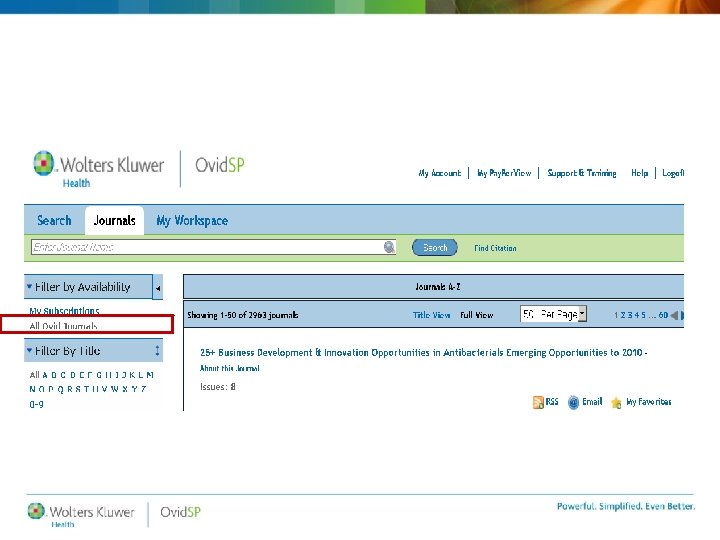
Task: Click the 'Showing 1-50 of 2963 journals' text
Action: [243, 315]
